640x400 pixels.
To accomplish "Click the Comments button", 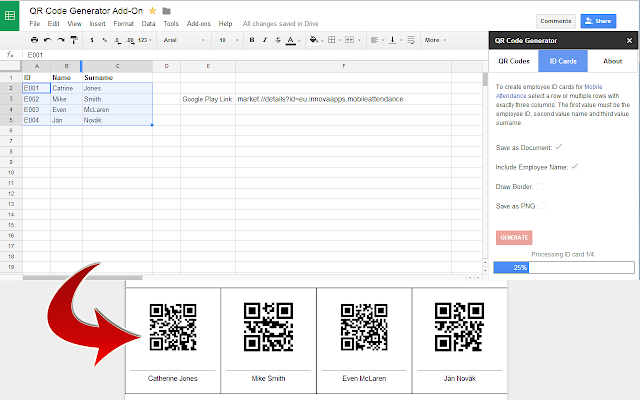I will coord(556,21).
